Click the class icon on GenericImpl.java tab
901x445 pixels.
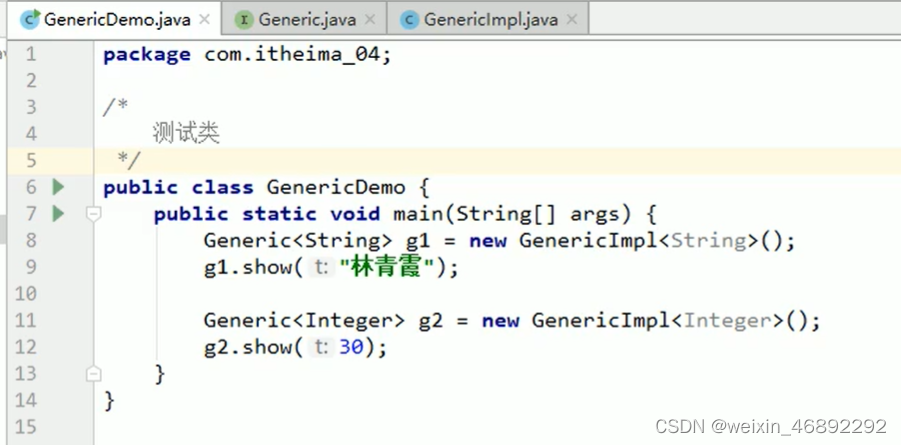point(409,20)
